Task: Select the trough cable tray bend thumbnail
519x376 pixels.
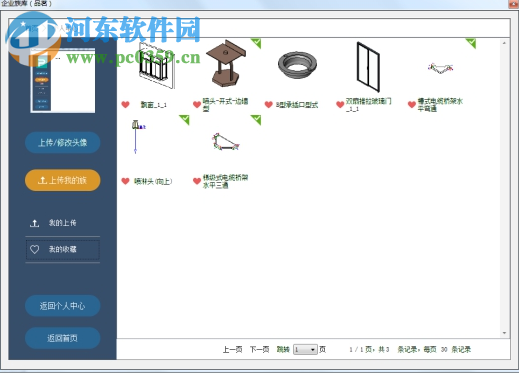Action: coord(441,68)
